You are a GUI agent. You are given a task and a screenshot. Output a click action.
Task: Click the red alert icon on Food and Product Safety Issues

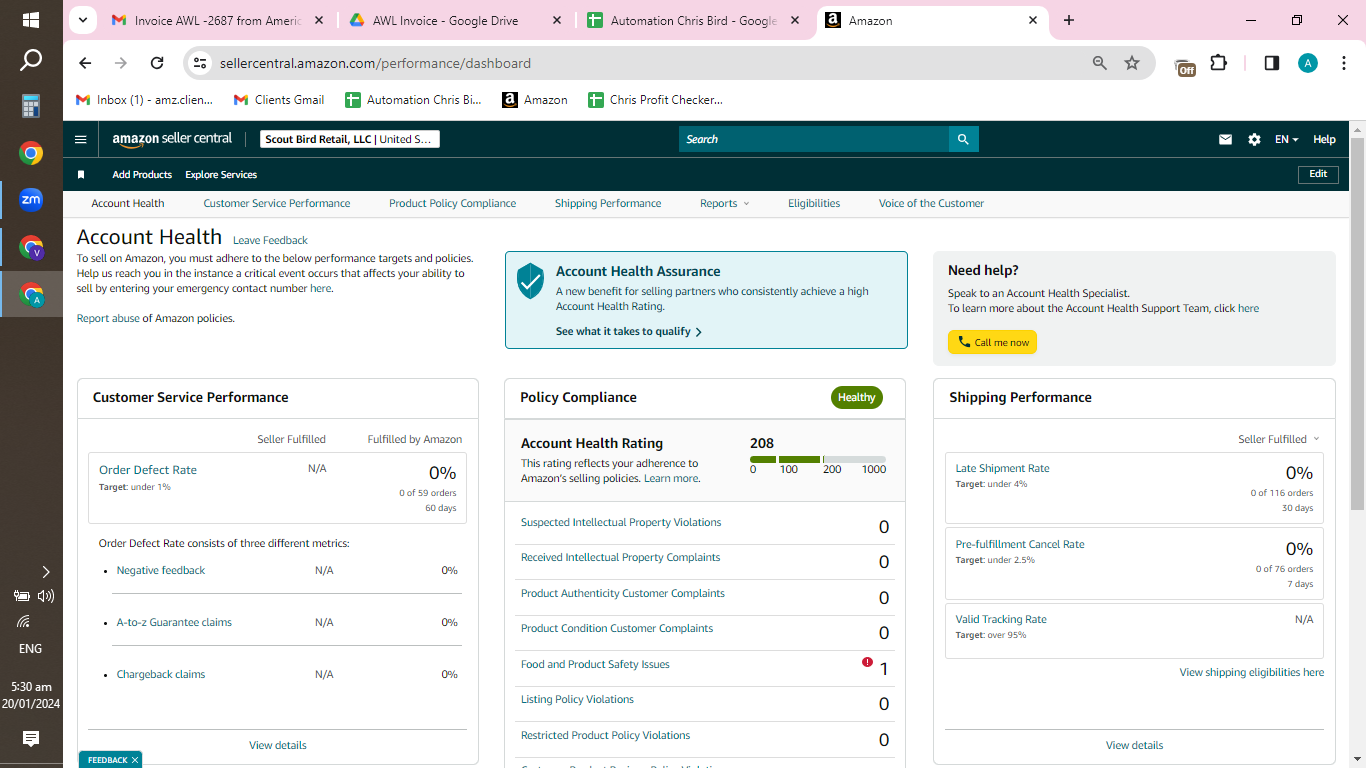coord(867,662)
